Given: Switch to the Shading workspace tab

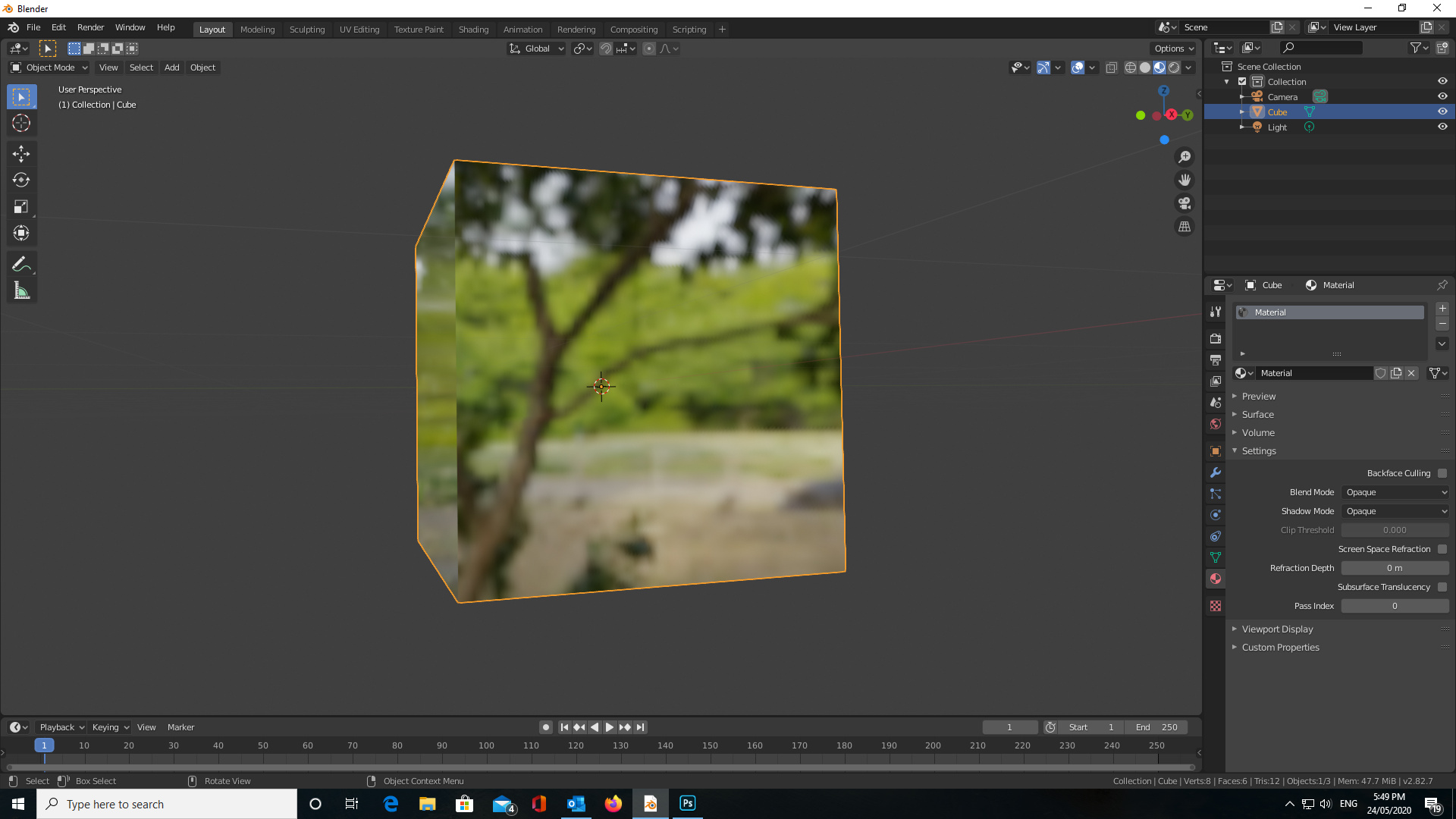Looking at the screenshot, I should [473, 30].
